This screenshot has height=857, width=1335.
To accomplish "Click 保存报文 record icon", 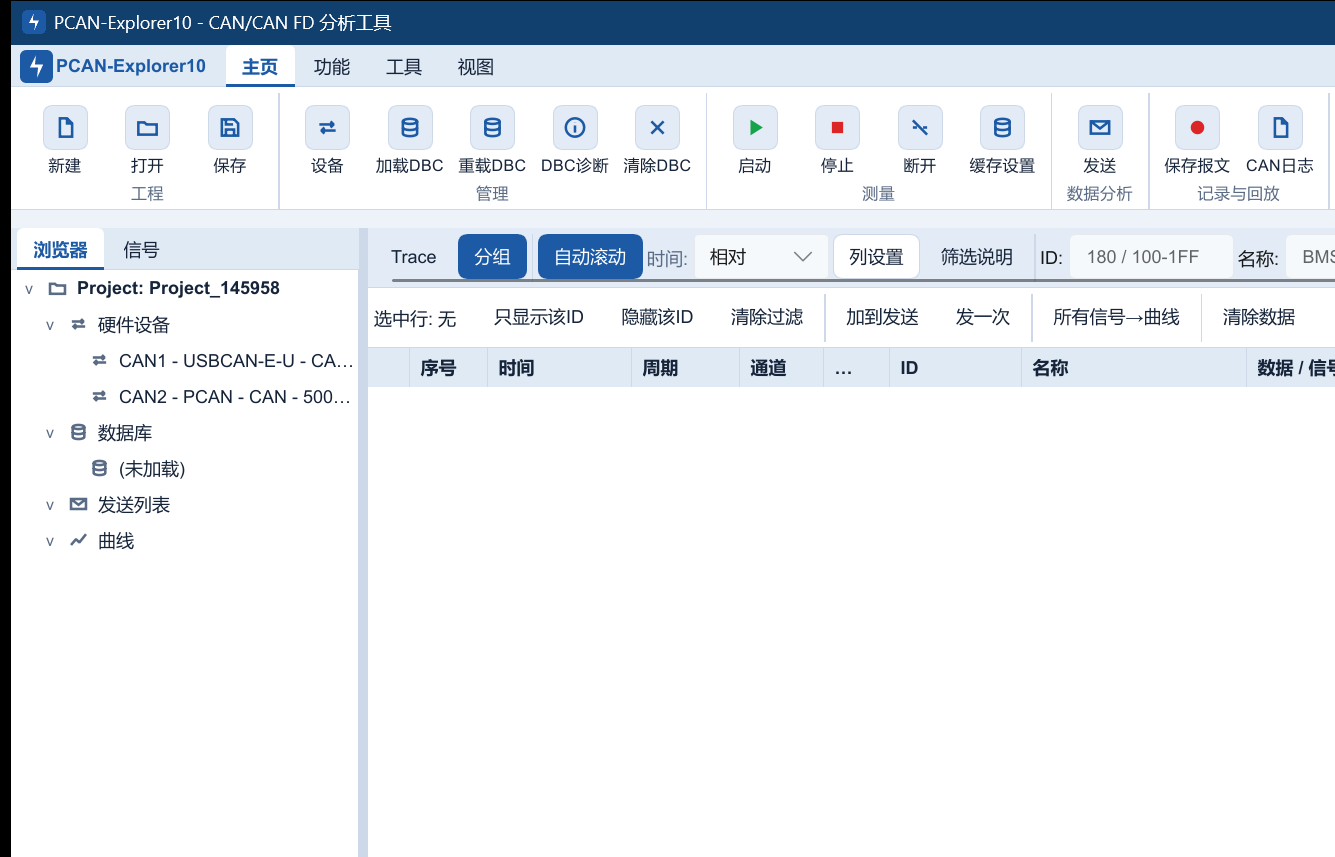I will pos(1197,128).
